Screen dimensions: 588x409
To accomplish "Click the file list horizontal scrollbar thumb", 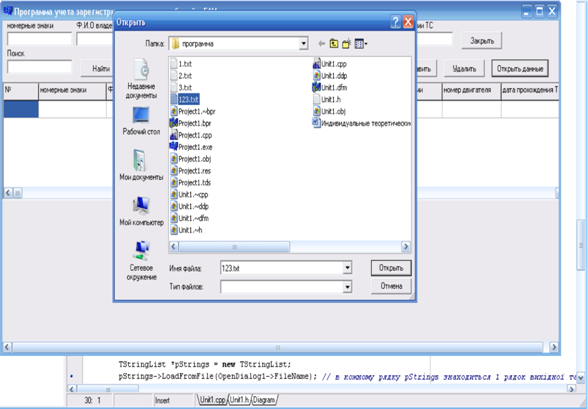I will (x=234, y=247).
